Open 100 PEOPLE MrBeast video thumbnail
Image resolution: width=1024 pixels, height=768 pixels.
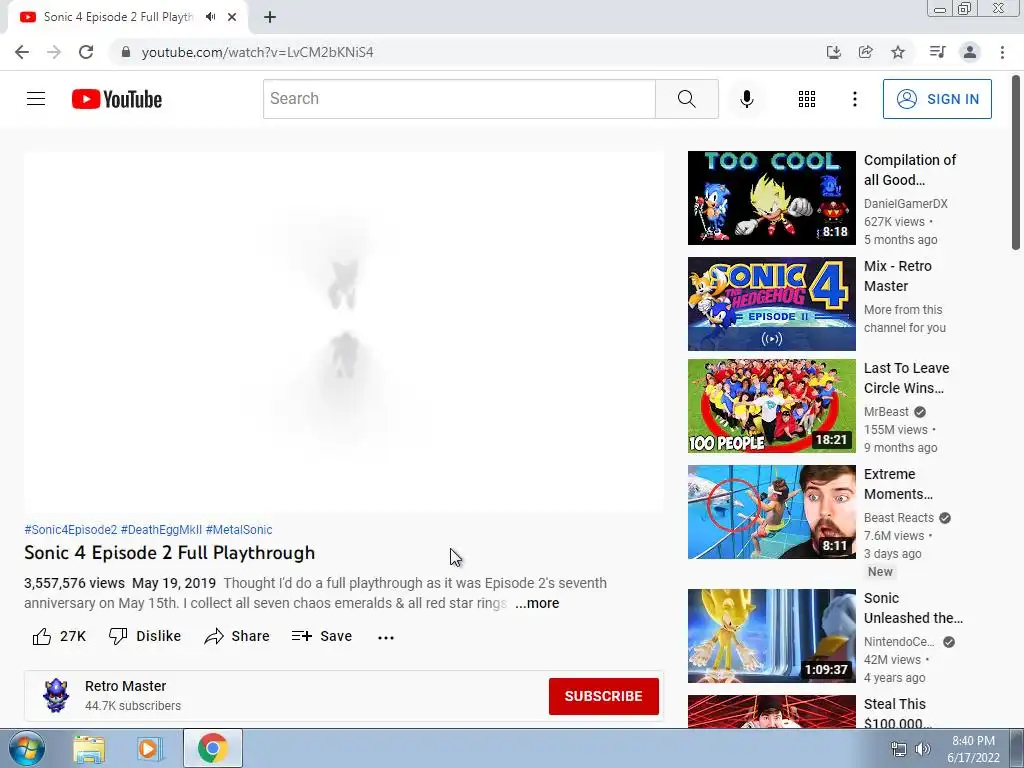click(771, 406)
